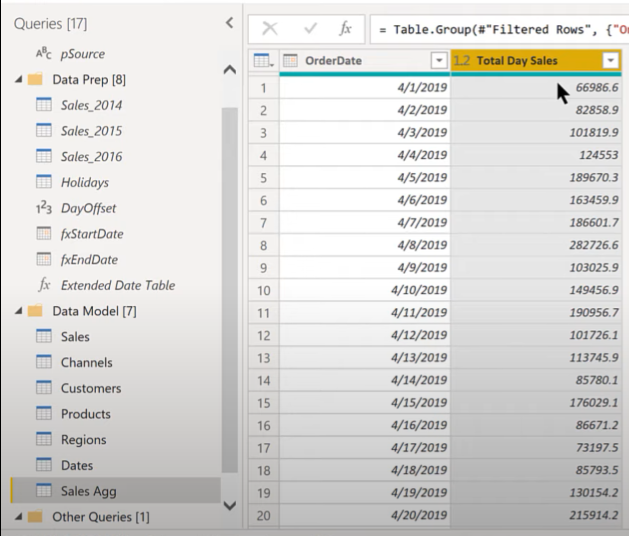Select the pSource parameter query
This screenshot has height=536, width=629.
pyautogui.click(x=83, y=54)
